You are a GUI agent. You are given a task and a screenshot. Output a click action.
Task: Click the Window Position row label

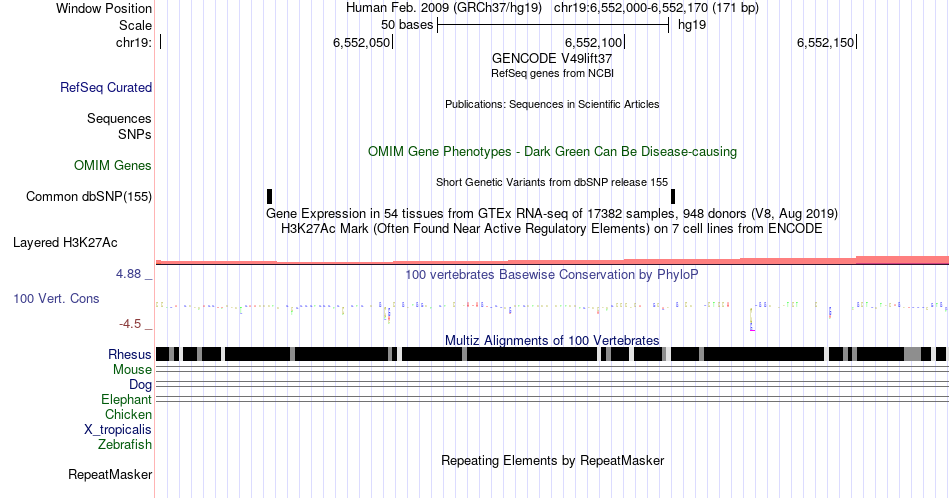click(x=104, y=8)
